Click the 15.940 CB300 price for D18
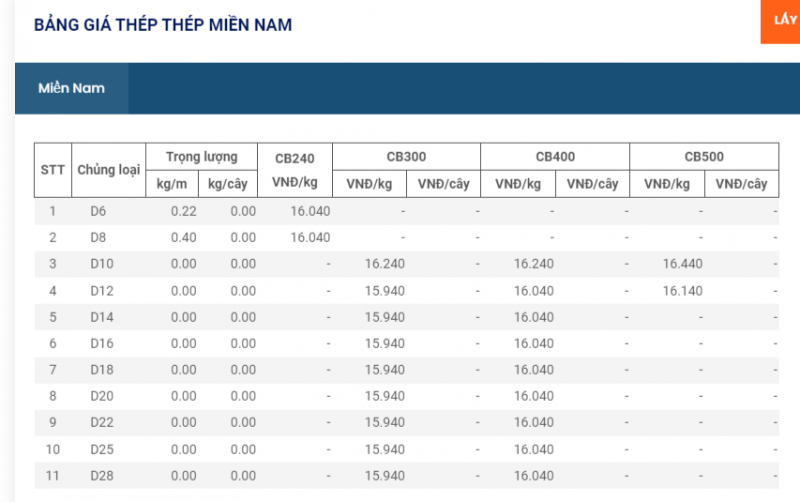This screenshot has width=800, height=502. pyautogui.click(x=385, y=370)
